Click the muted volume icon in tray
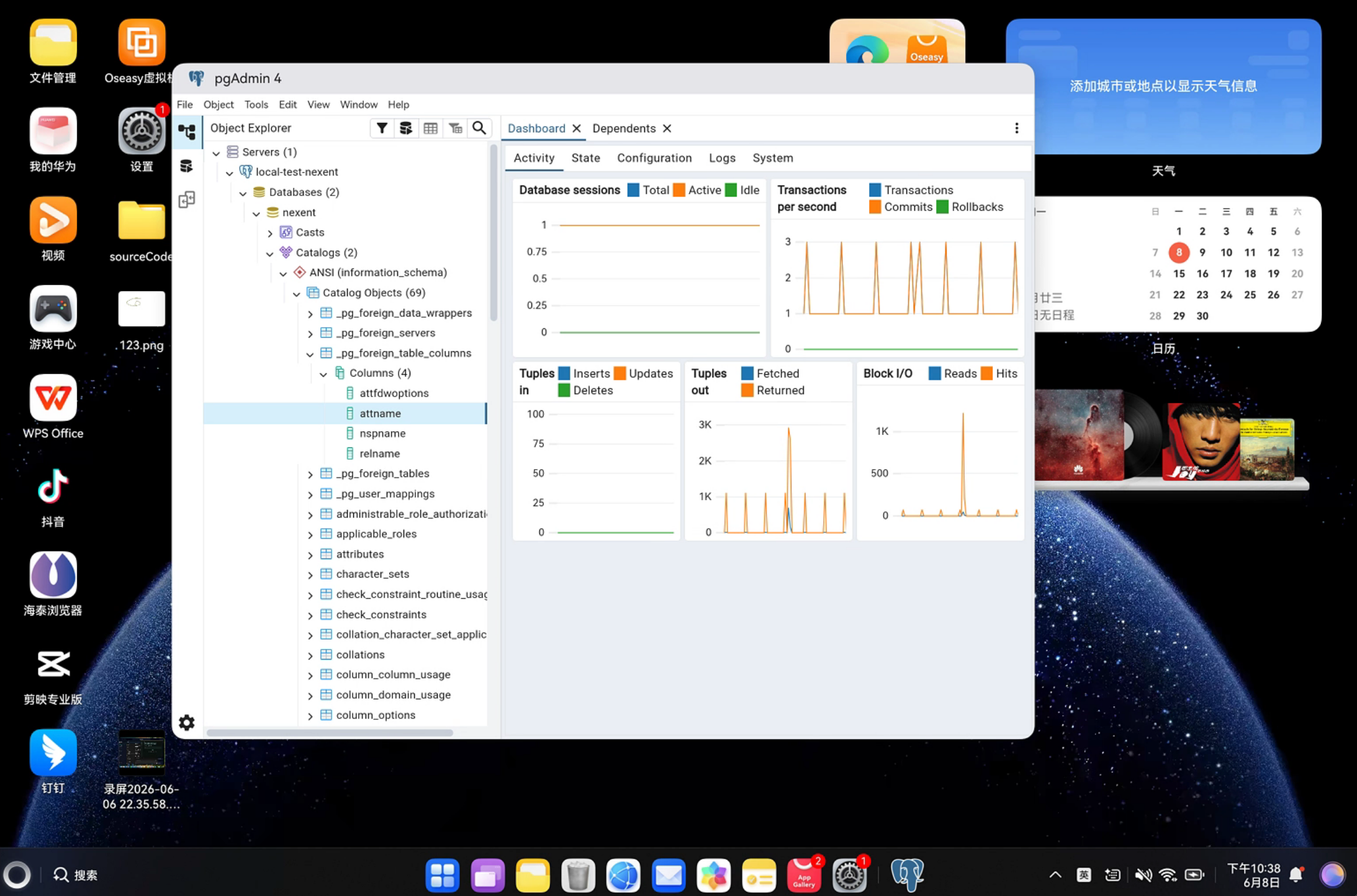1357x896 pixels. tap(1142, 875)
